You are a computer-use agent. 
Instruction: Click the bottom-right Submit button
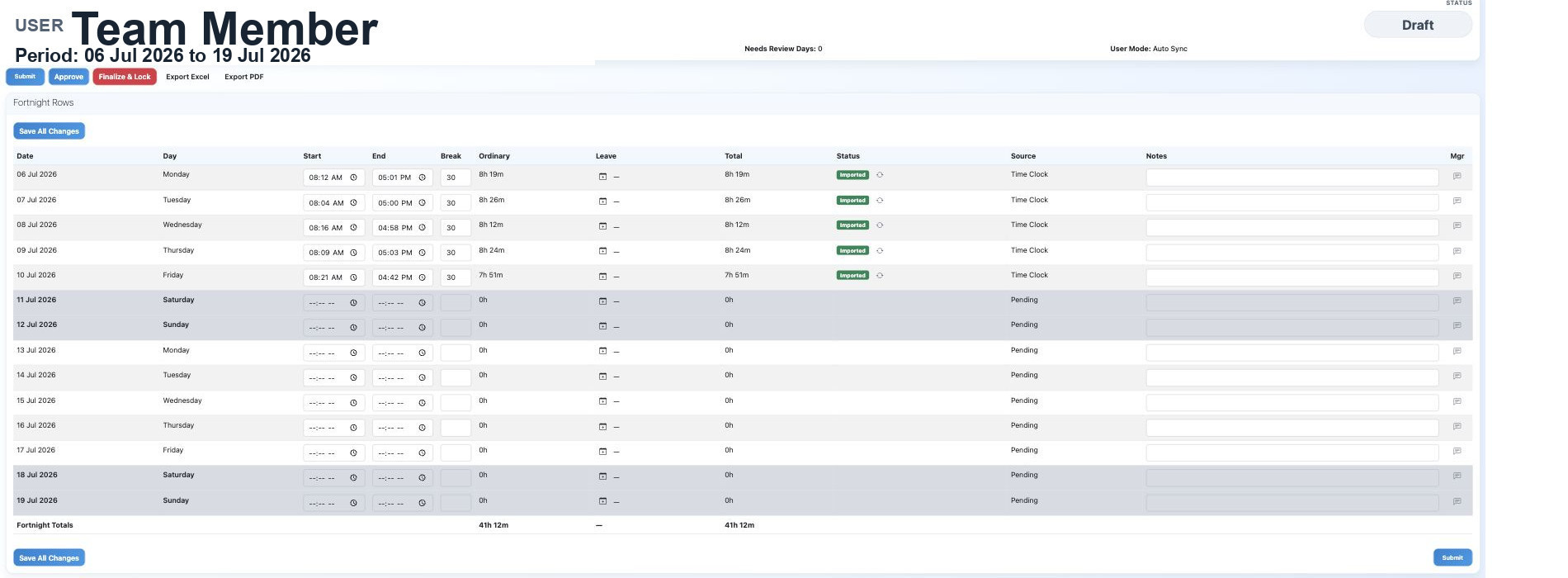pyautogui.click(x=1452, y=558)
